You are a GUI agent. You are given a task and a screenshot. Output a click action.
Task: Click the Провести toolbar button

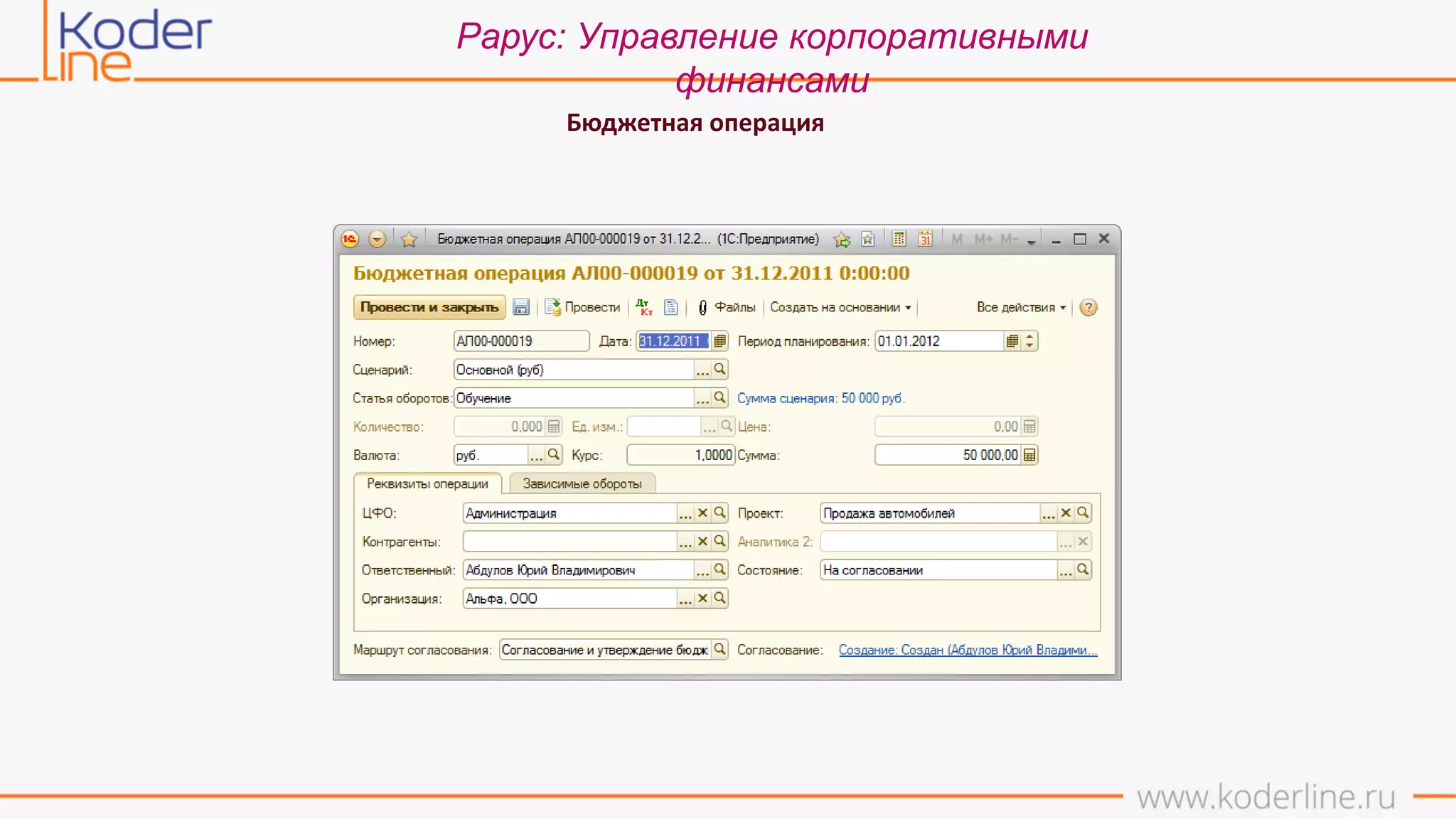[x=582, y=307]
